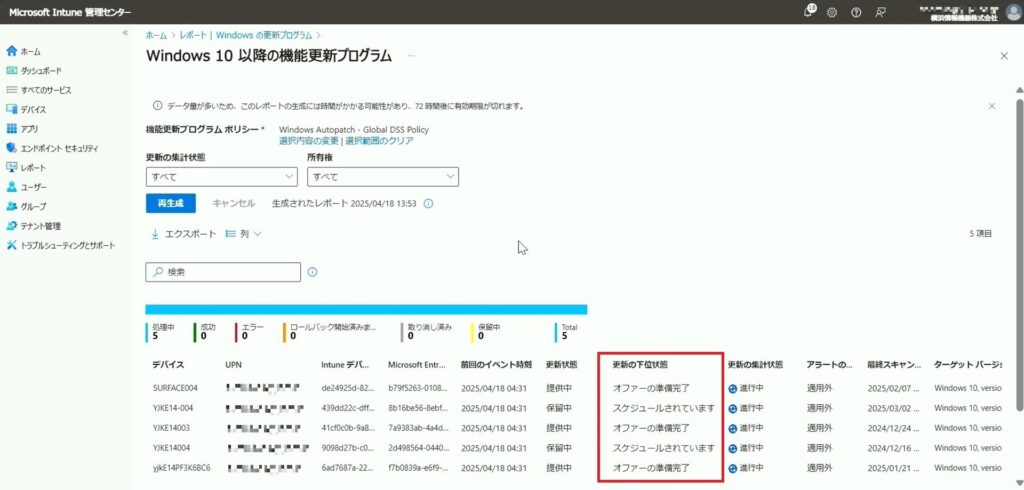
Task: Open the help question mark icon
Action: point(856,12)
